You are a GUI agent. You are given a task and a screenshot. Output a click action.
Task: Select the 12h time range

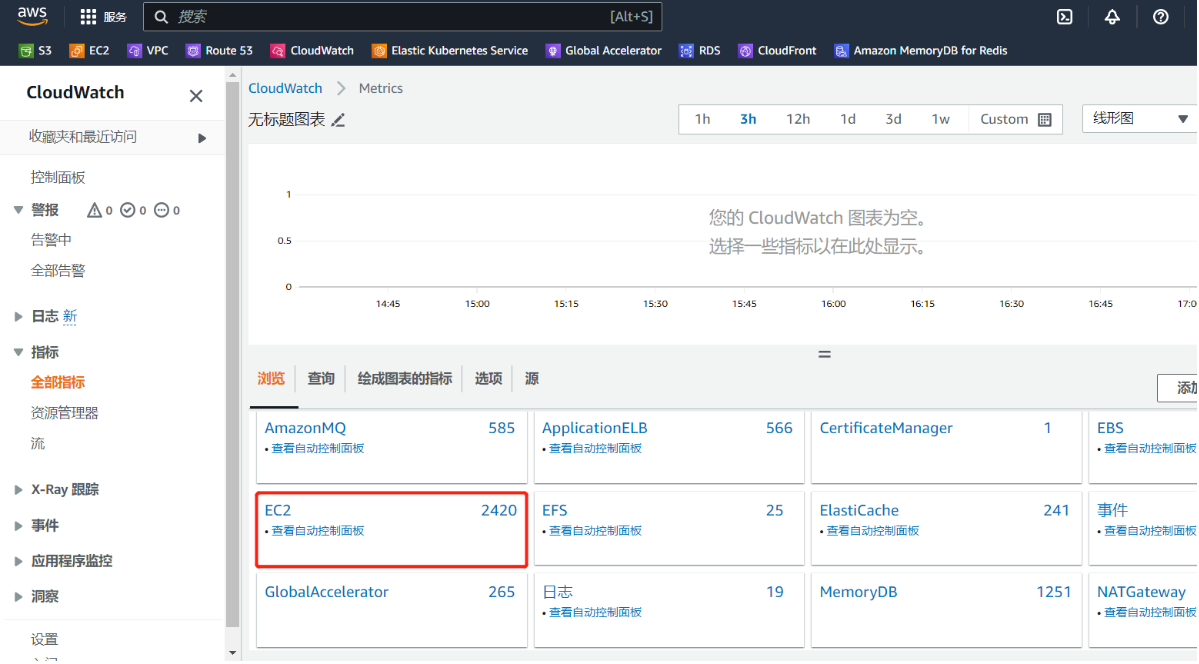tap(798, 119)
